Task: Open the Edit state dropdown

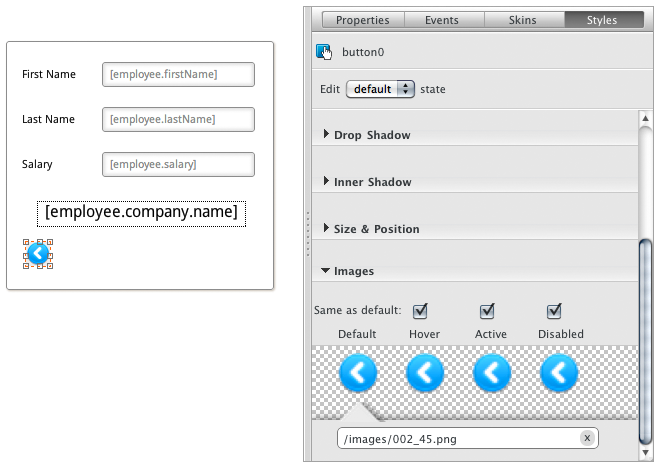Action: click(x=380, y=89)
